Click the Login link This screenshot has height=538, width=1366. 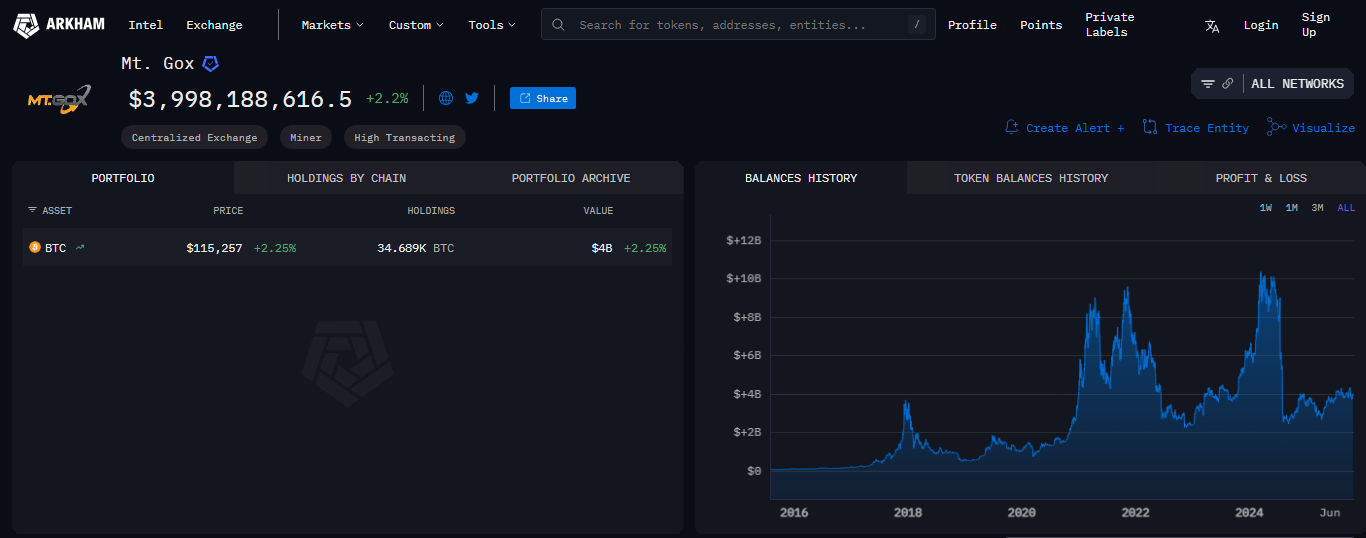[x=1261, y=25]
